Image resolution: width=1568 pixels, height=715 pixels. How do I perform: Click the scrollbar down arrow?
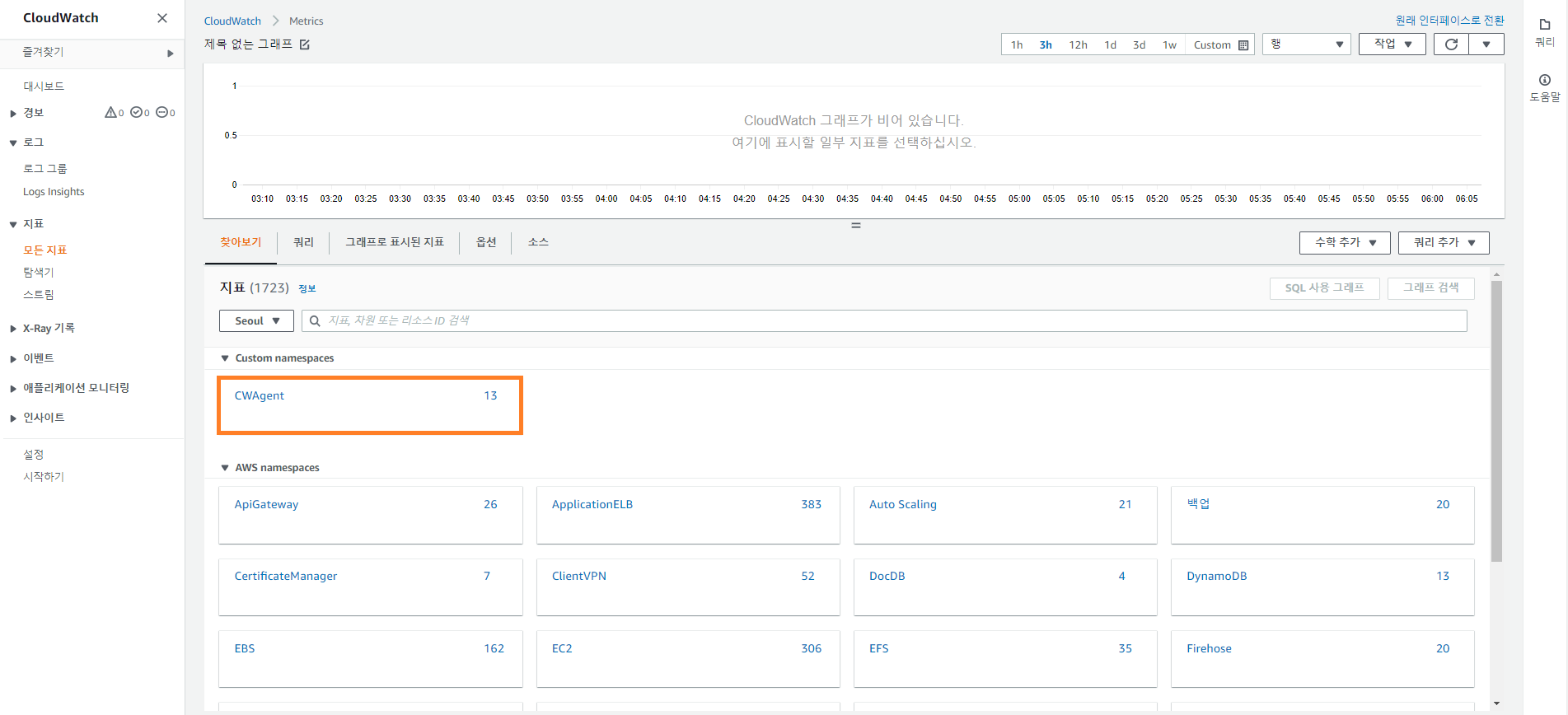pos(1496,703)
